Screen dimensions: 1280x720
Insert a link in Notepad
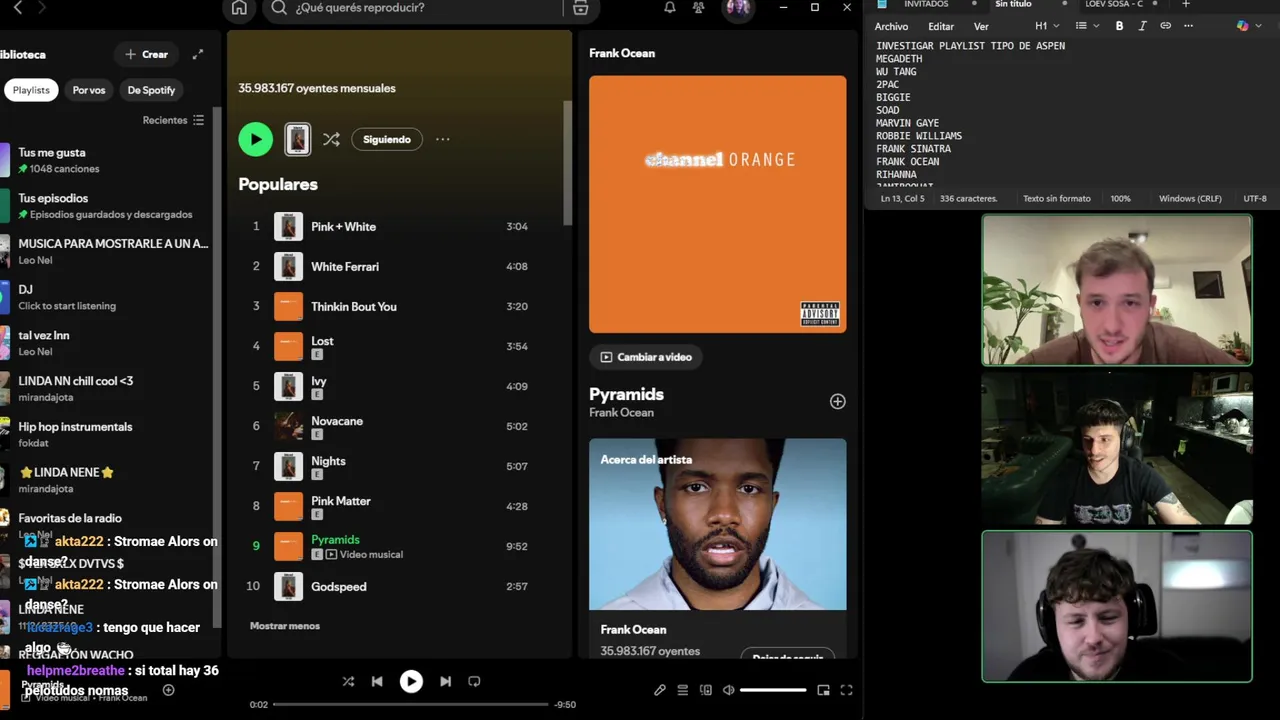[1165, 26]
